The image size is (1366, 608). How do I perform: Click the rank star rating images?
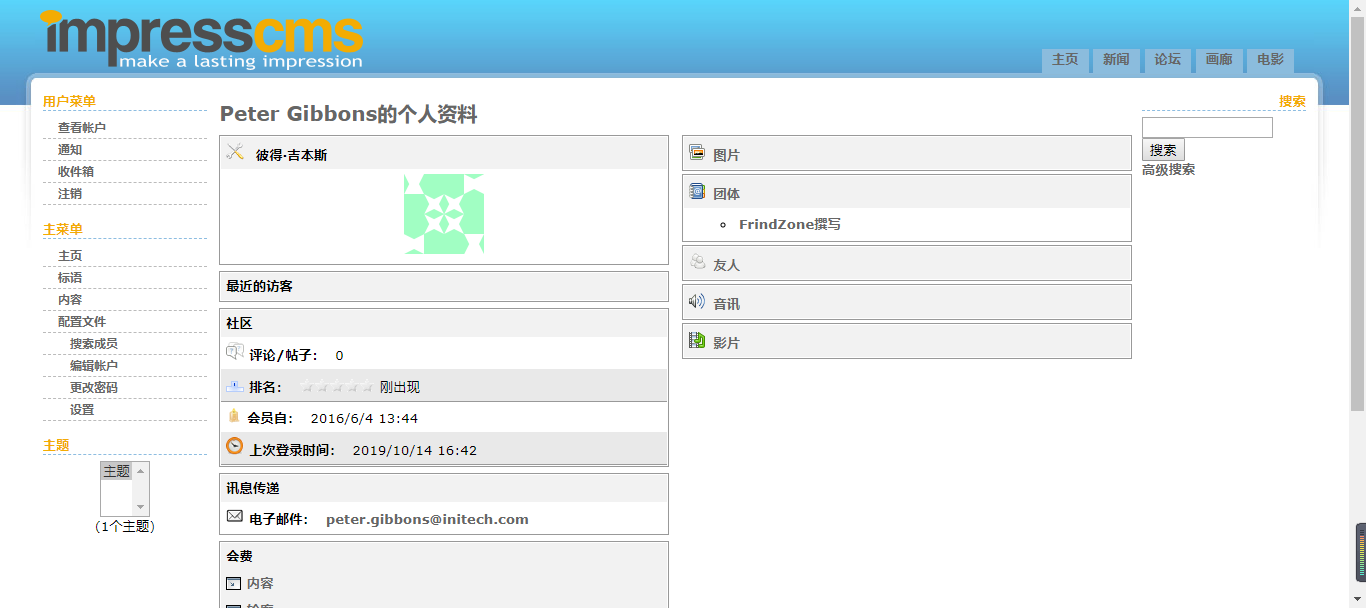click(338, 387)
